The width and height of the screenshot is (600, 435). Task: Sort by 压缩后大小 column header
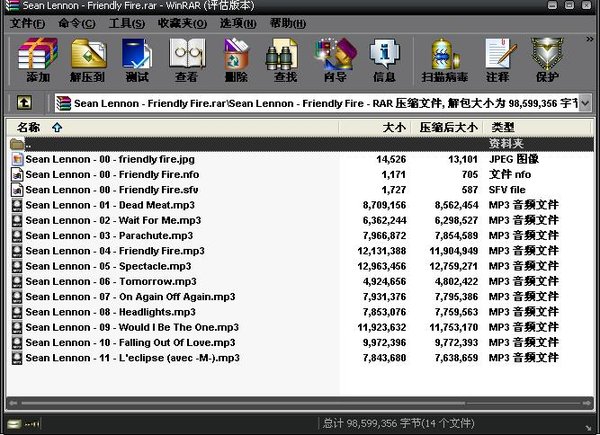pos(447,127)
